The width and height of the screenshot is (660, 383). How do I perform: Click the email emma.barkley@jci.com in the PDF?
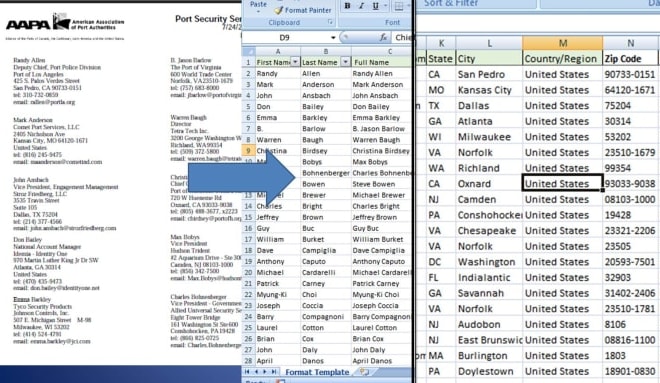point(60,341)
